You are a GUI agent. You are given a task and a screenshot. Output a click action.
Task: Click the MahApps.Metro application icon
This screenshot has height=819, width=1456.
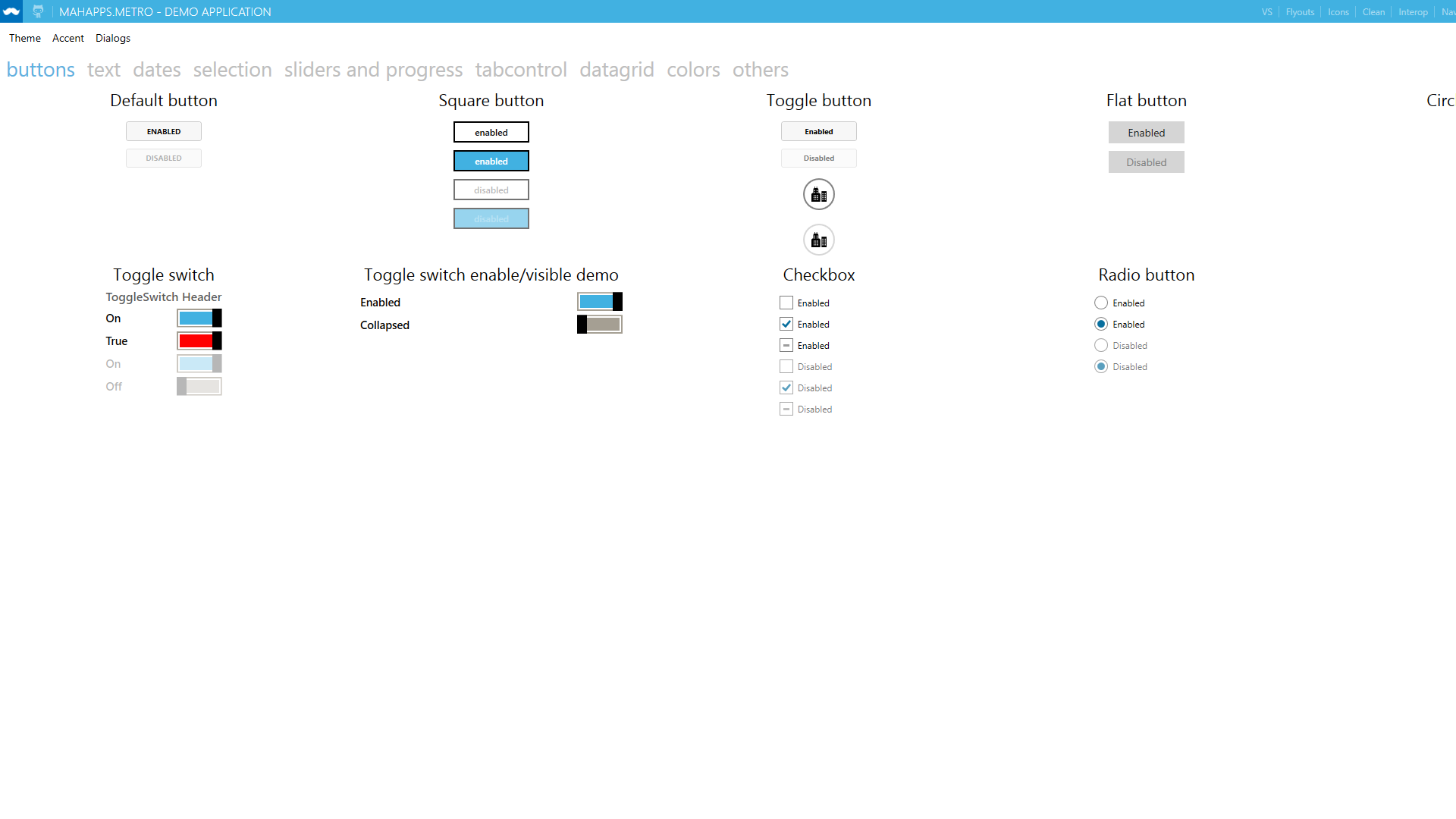point(11,10)
